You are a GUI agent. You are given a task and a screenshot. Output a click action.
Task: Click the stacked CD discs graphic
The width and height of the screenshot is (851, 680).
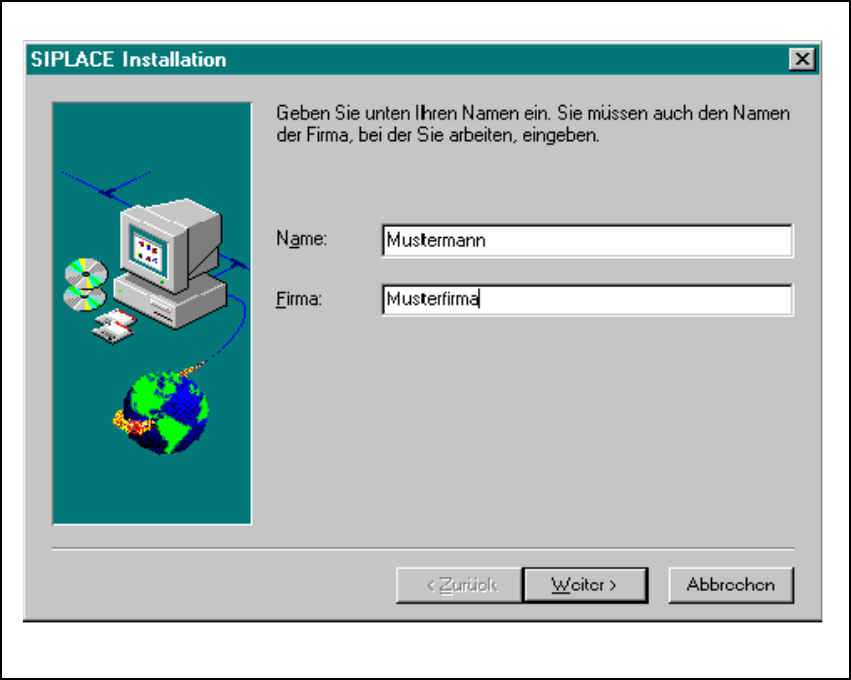(x=85, y=285)
